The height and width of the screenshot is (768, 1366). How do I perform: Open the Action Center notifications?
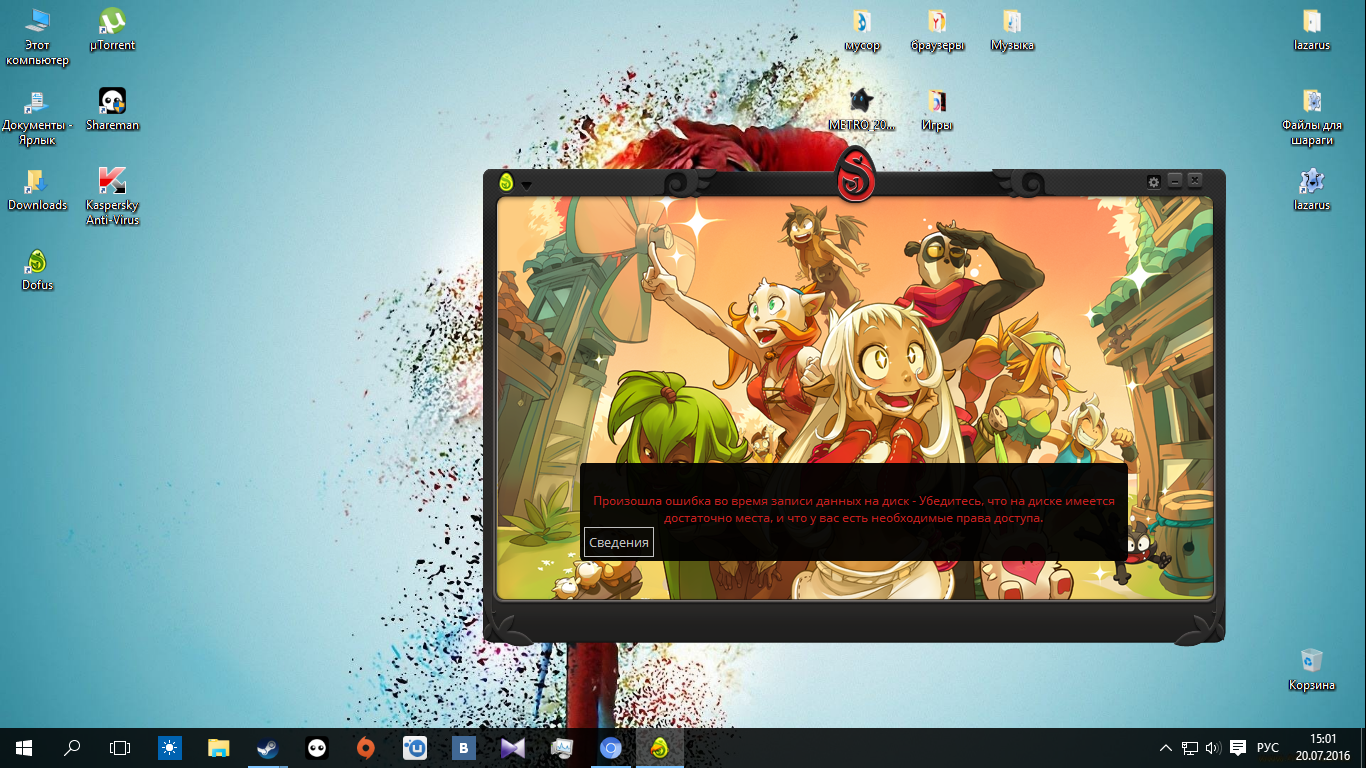pos(1238,748)
